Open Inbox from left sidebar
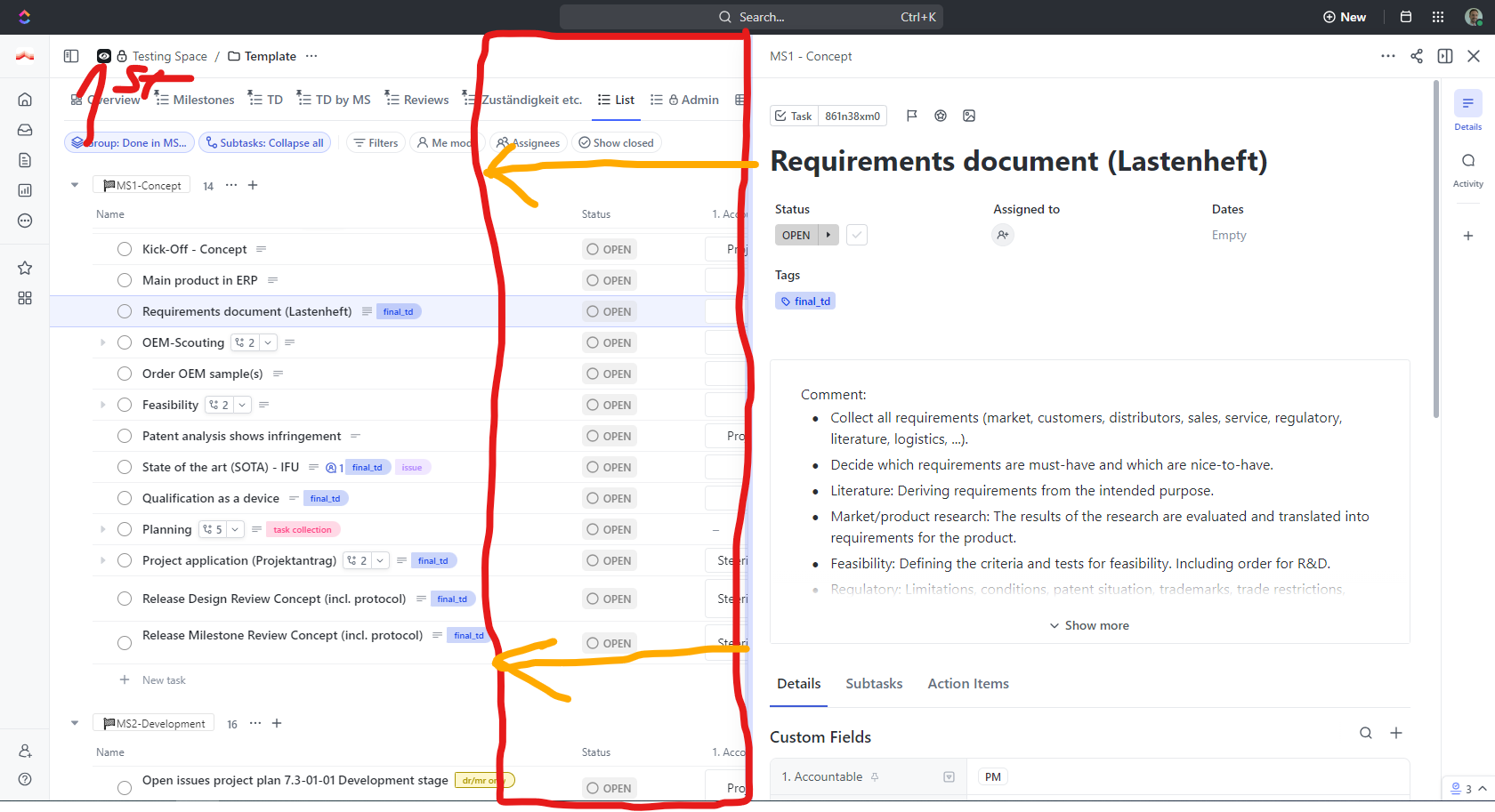This screenshot has height=812, width=1495. (25, 130)
